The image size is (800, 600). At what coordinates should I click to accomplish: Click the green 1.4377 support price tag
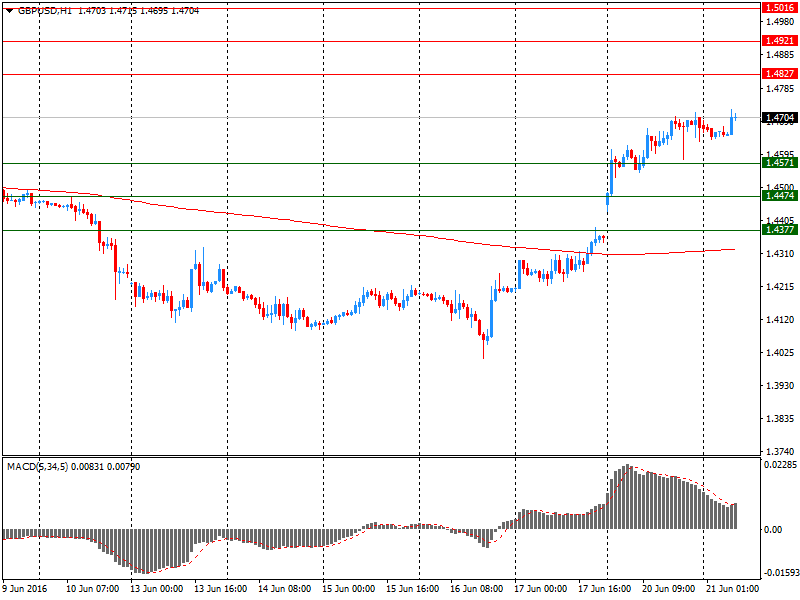point(779,230)
